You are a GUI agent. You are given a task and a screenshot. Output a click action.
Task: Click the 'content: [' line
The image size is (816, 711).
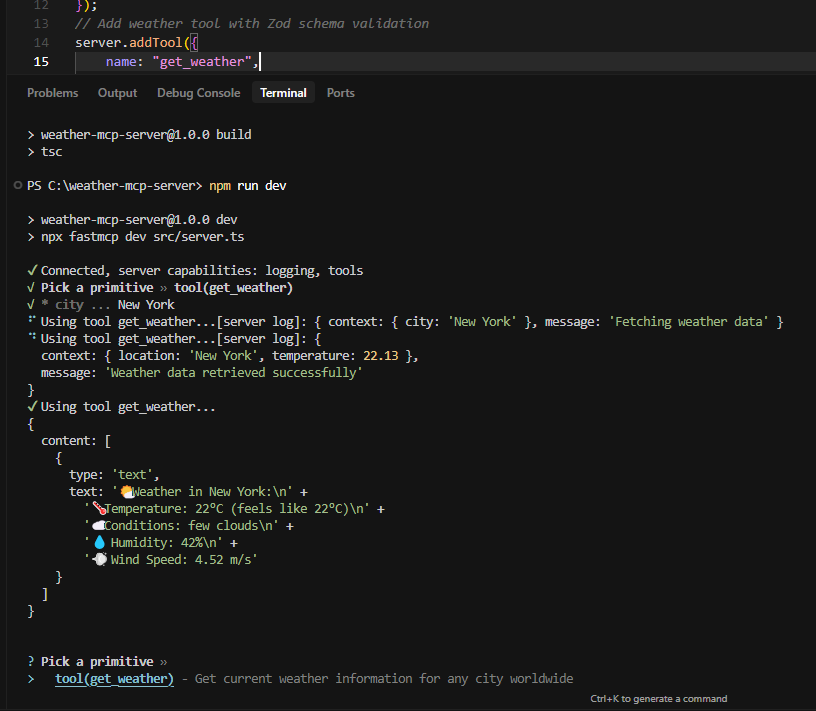tap(76, 441)
